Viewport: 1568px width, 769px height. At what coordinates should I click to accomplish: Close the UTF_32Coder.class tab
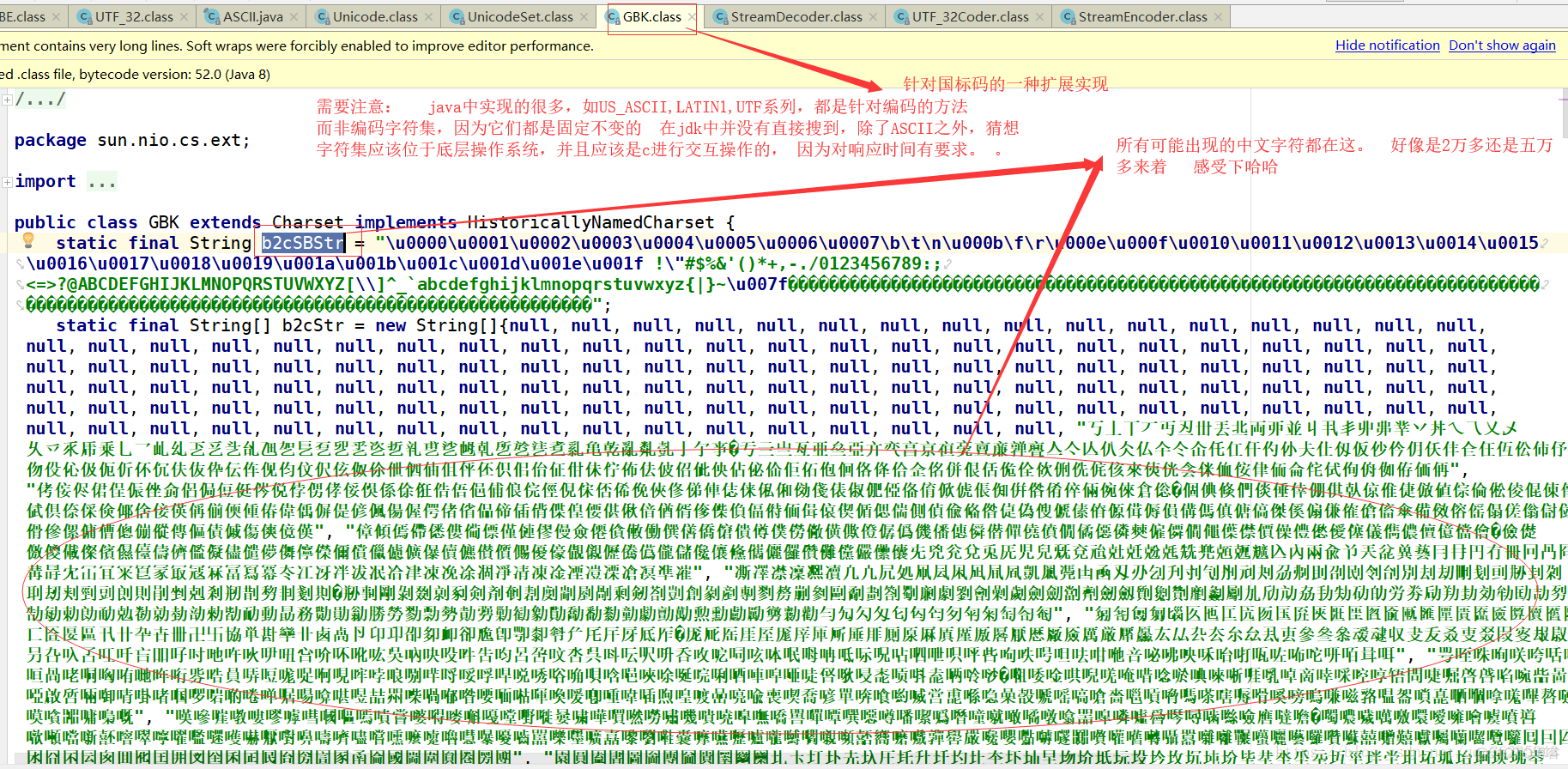click(1040, 17)
